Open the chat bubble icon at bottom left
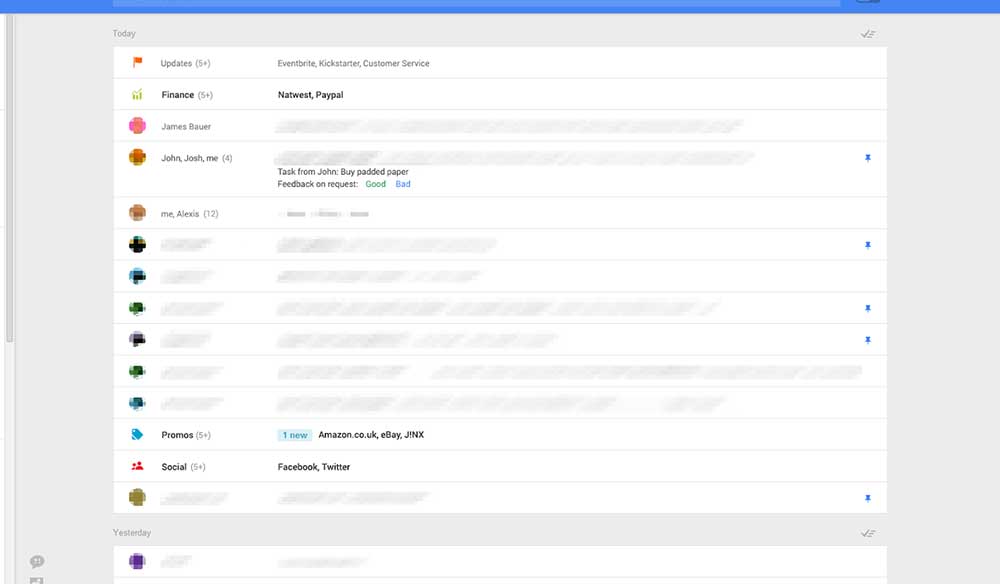The image size is (1000, 584). 37,562
